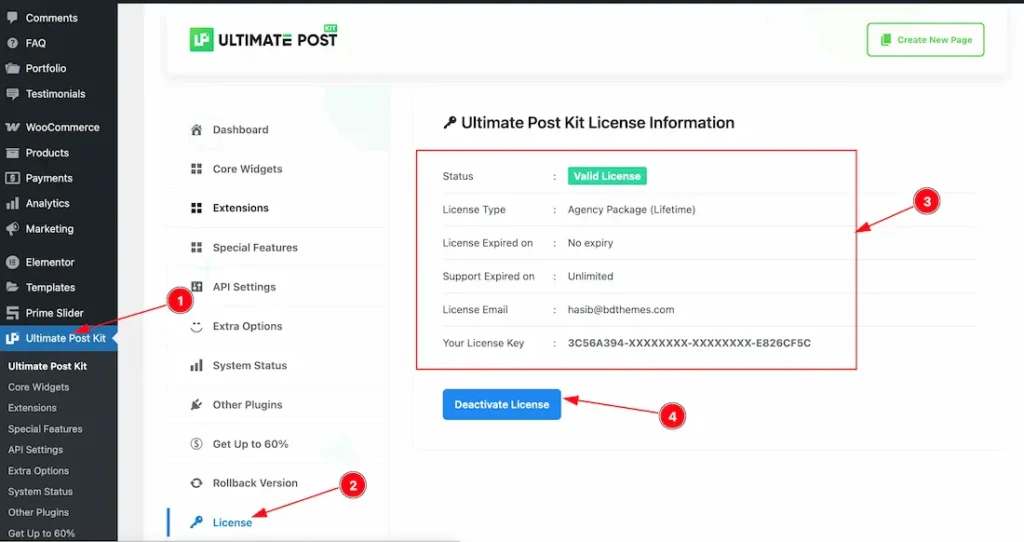Click the Rollback Version refresh icon
The image size is (1024, 542).
pos(197,483)
